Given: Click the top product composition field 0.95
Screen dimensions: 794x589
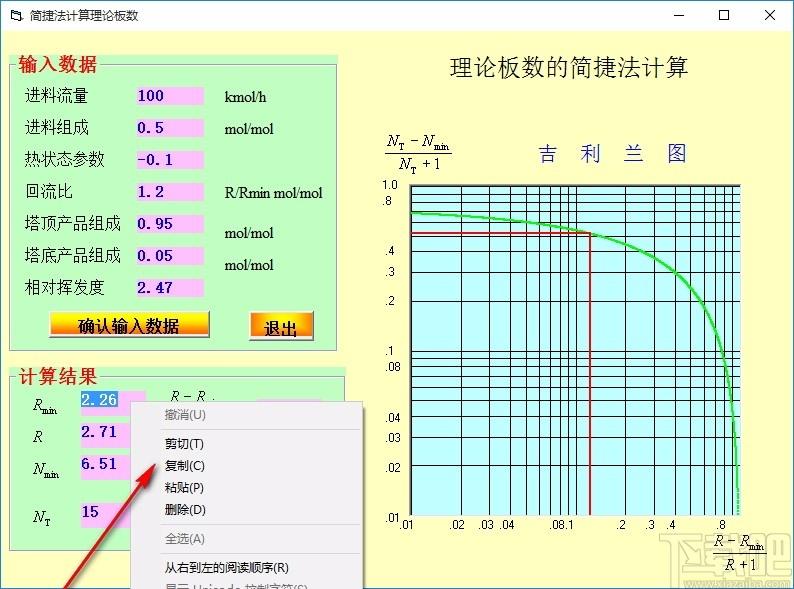Looking at the screenshot, I should coord(170,223).
